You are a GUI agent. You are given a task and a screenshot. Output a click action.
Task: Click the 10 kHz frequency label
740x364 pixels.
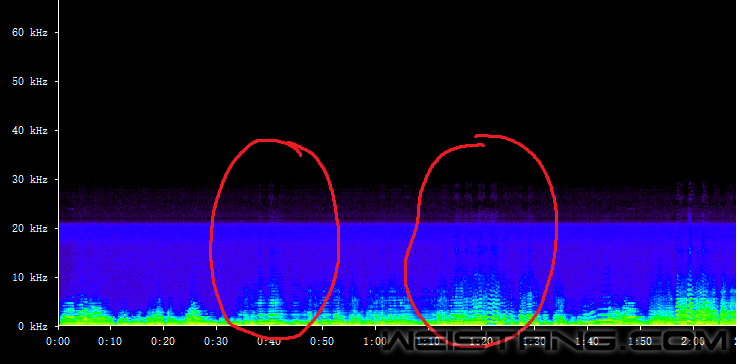click(x=30, y=277)
